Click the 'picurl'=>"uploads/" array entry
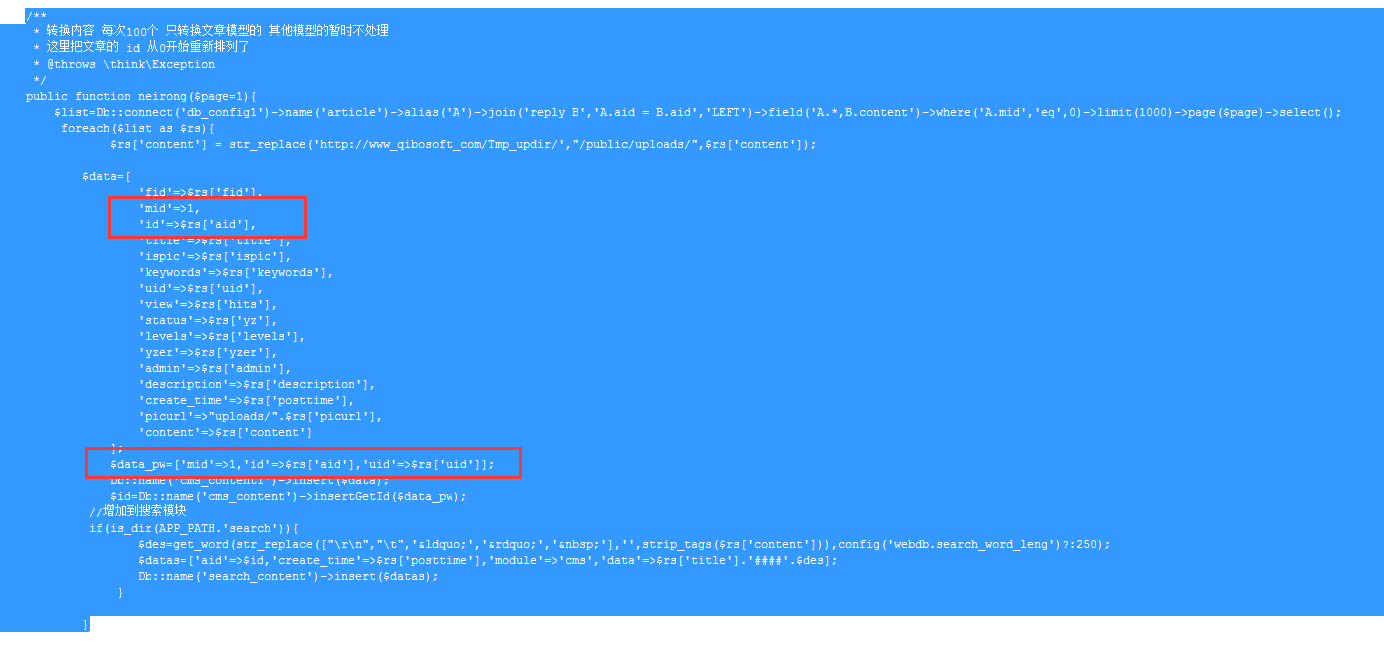The width and height of the screenshot is (1384, 648). click(260, 416)
